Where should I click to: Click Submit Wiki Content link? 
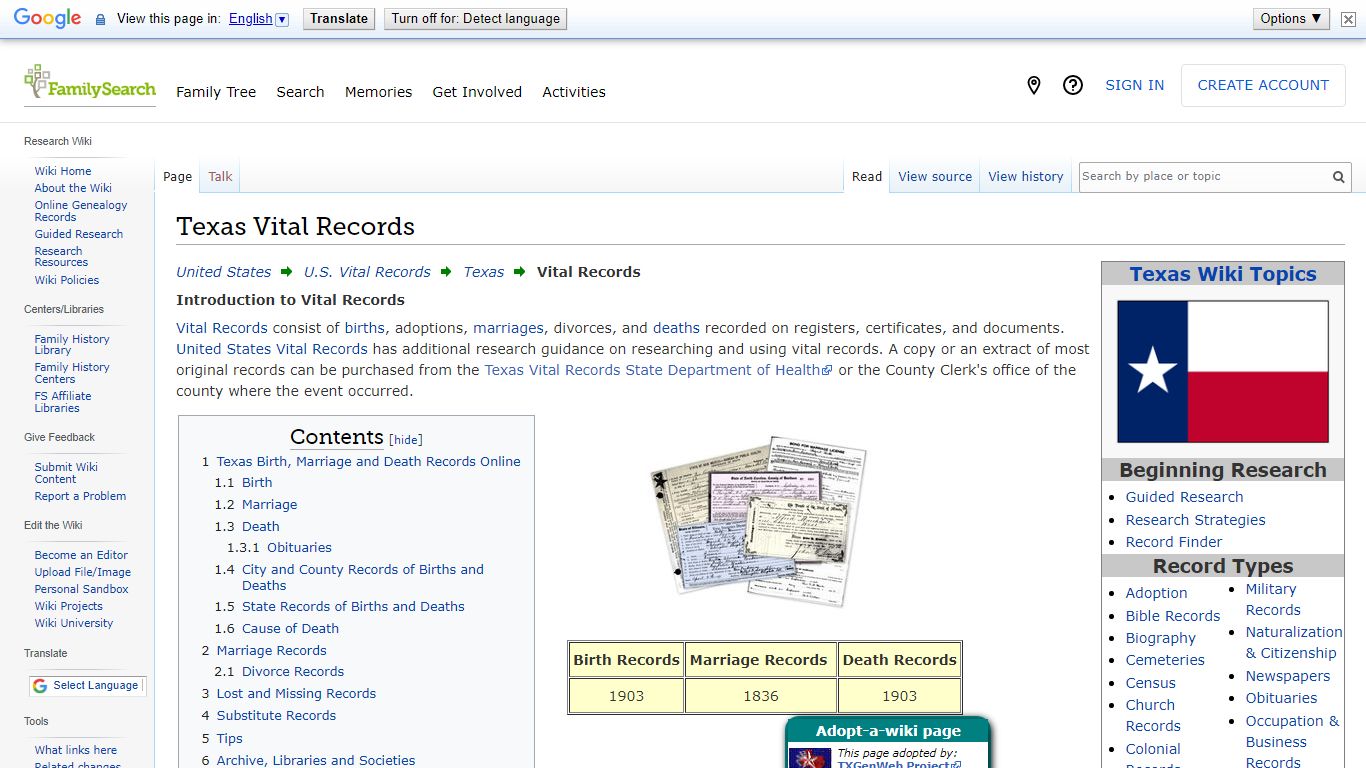click(66, 473)
